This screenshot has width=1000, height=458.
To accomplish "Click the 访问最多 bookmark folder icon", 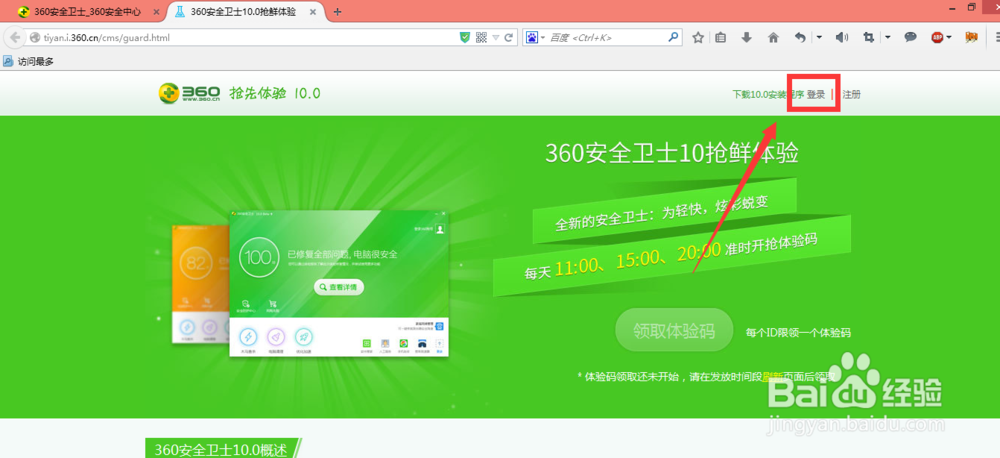I will click(8, 61).
